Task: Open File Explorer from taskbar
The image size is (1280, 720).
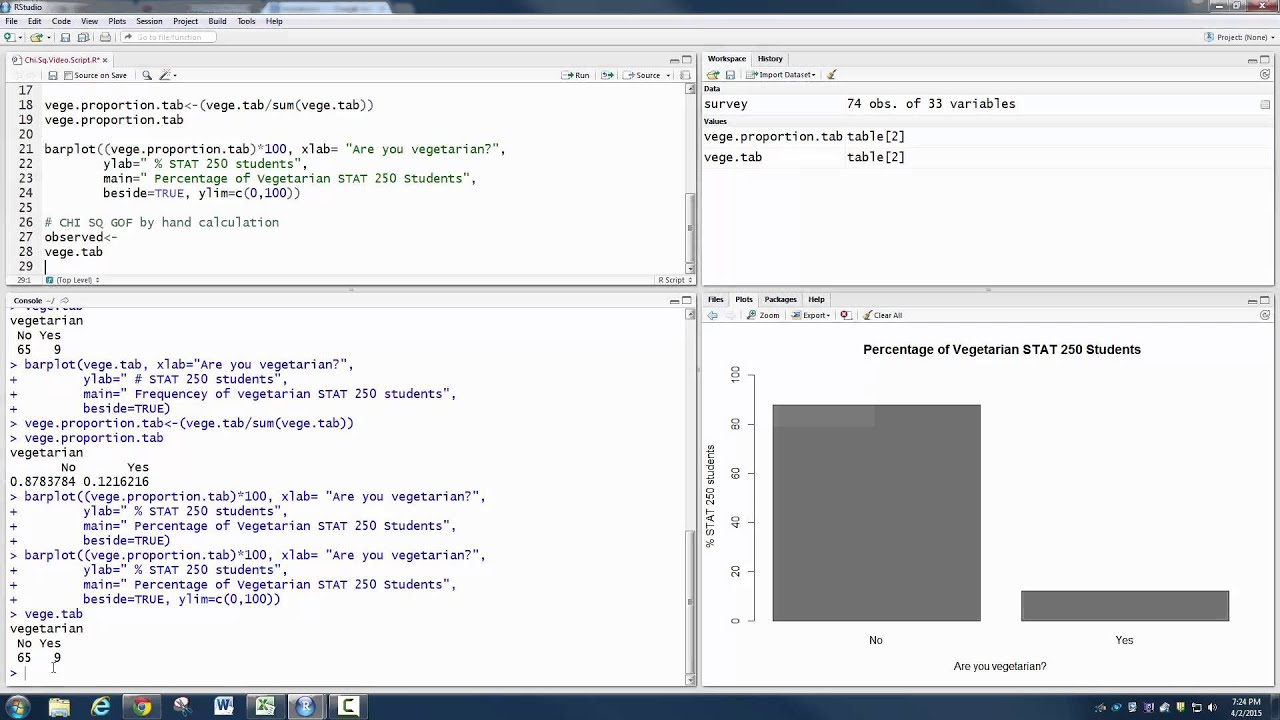Action: point(59,707)
